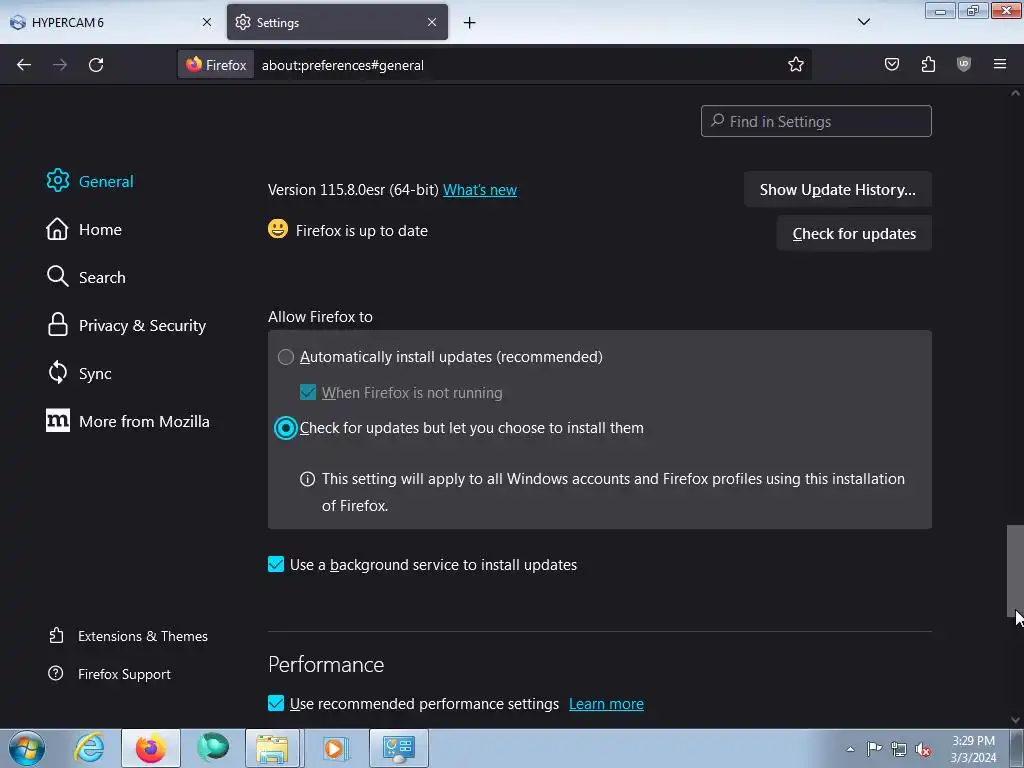Click the scrollbar up arrow
This screenshot has height=768, width=1024.
pyautogui.click(x=1015, y=93)
